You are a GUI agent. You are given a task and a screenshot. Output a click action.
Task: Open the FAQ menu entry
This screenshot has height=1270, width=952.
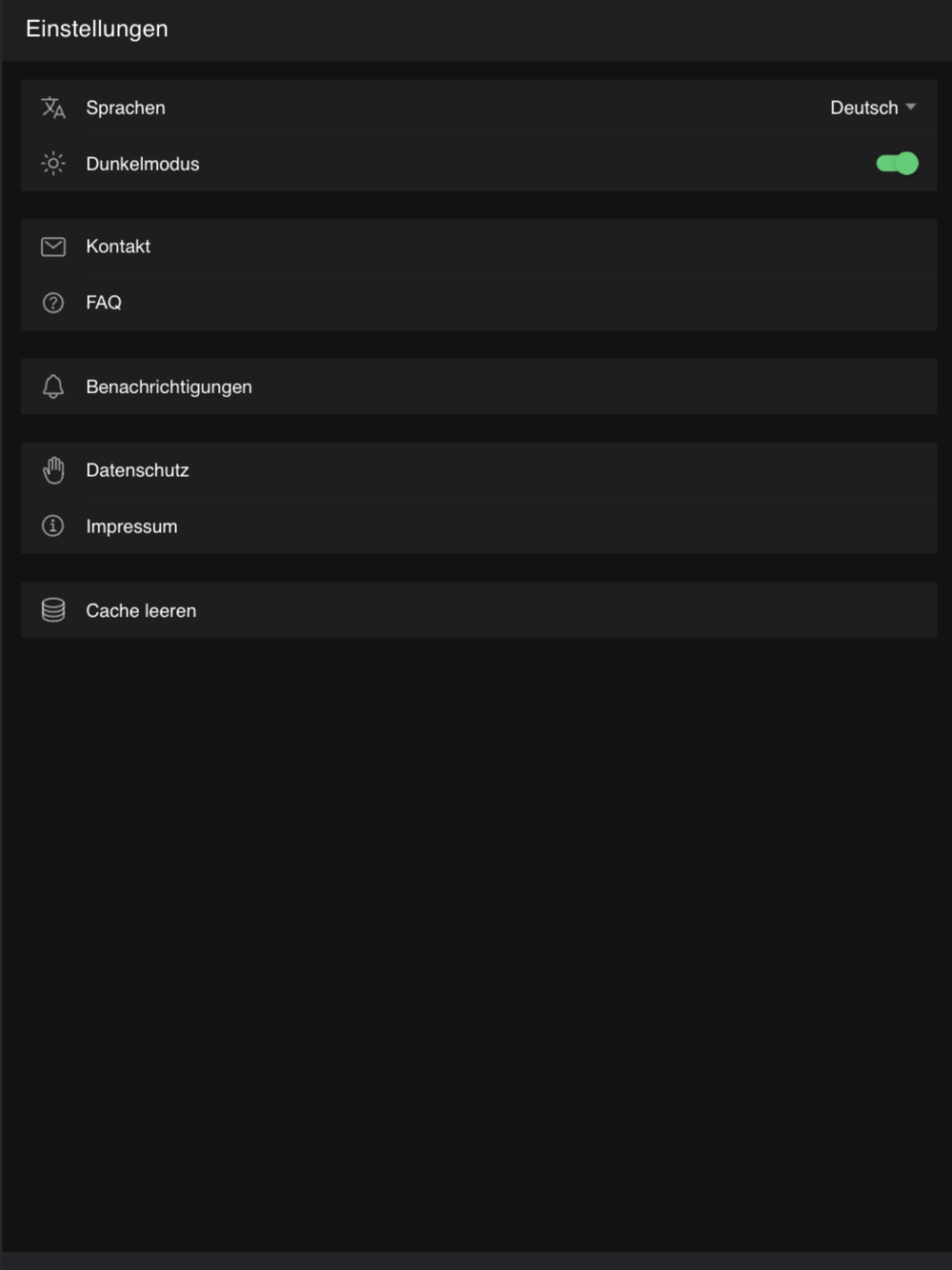coord(104,303)
